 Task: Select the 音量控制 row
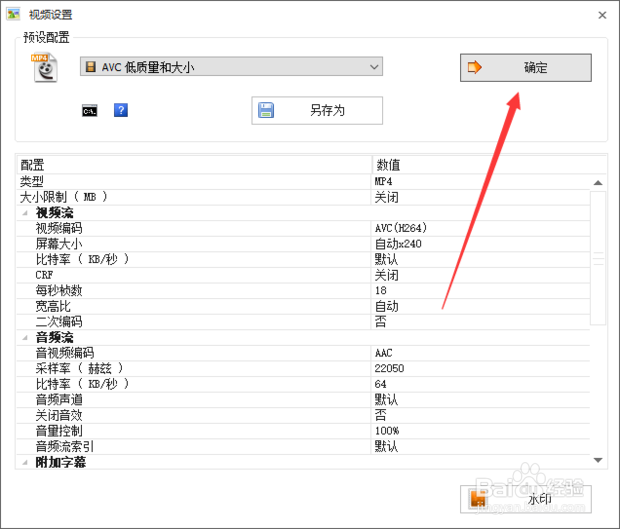click(303, 431)
